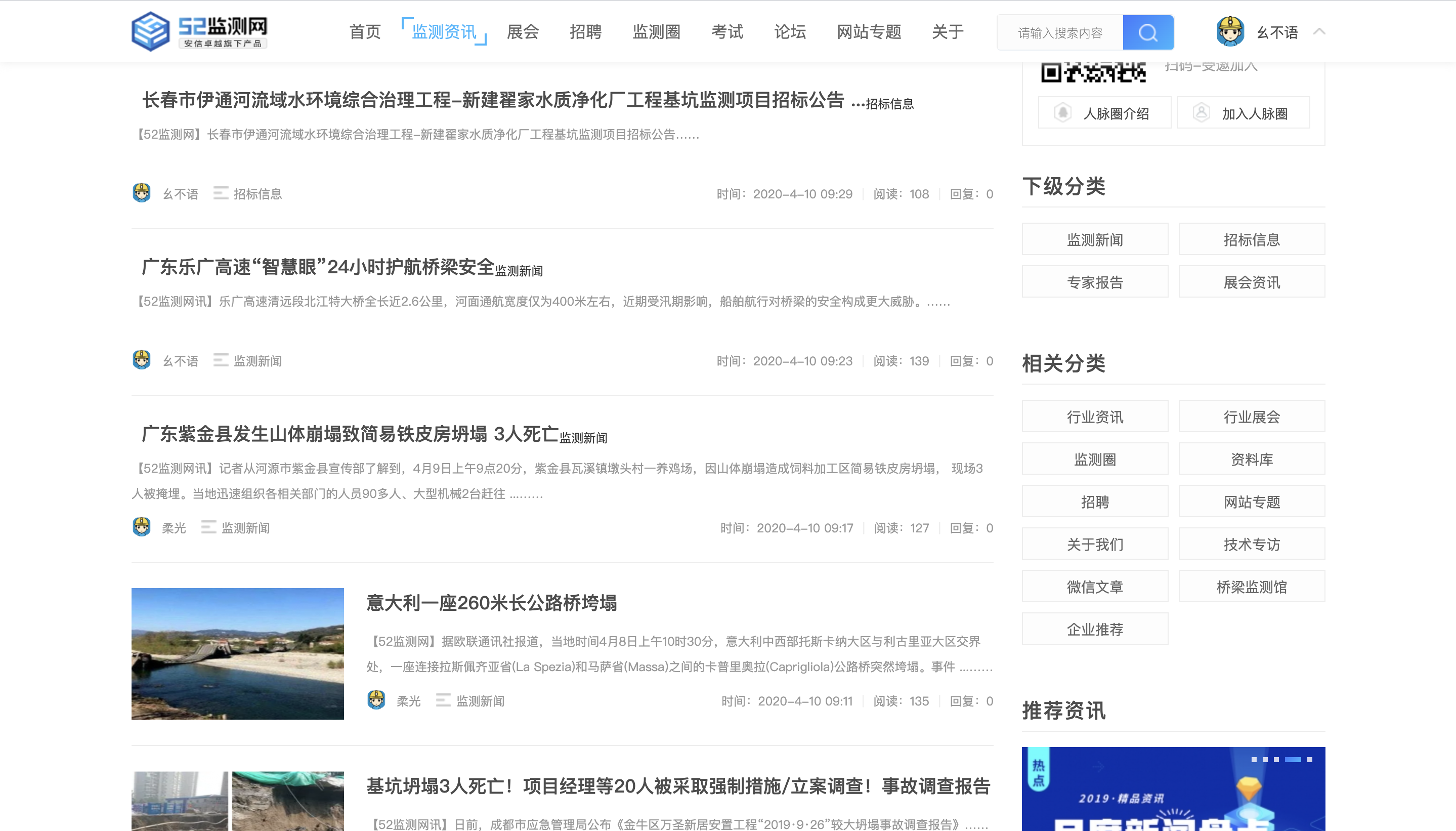Click the 52监测网 site logo
The image size is (1456, 831).
coord(199,31)
